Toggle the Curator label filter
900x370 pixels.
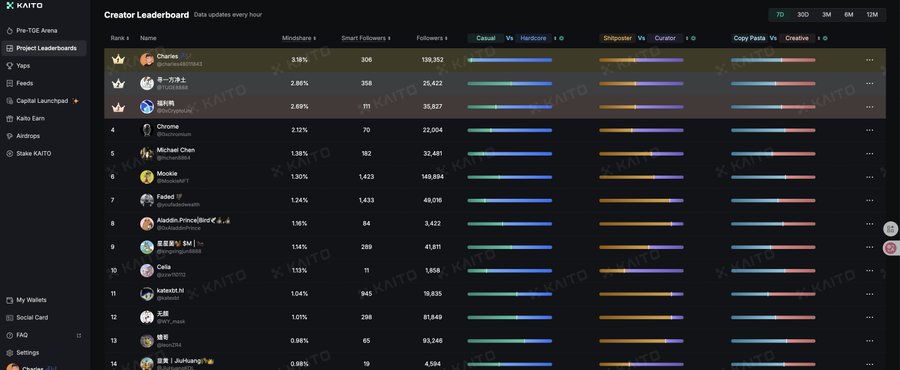coord(665,38)
